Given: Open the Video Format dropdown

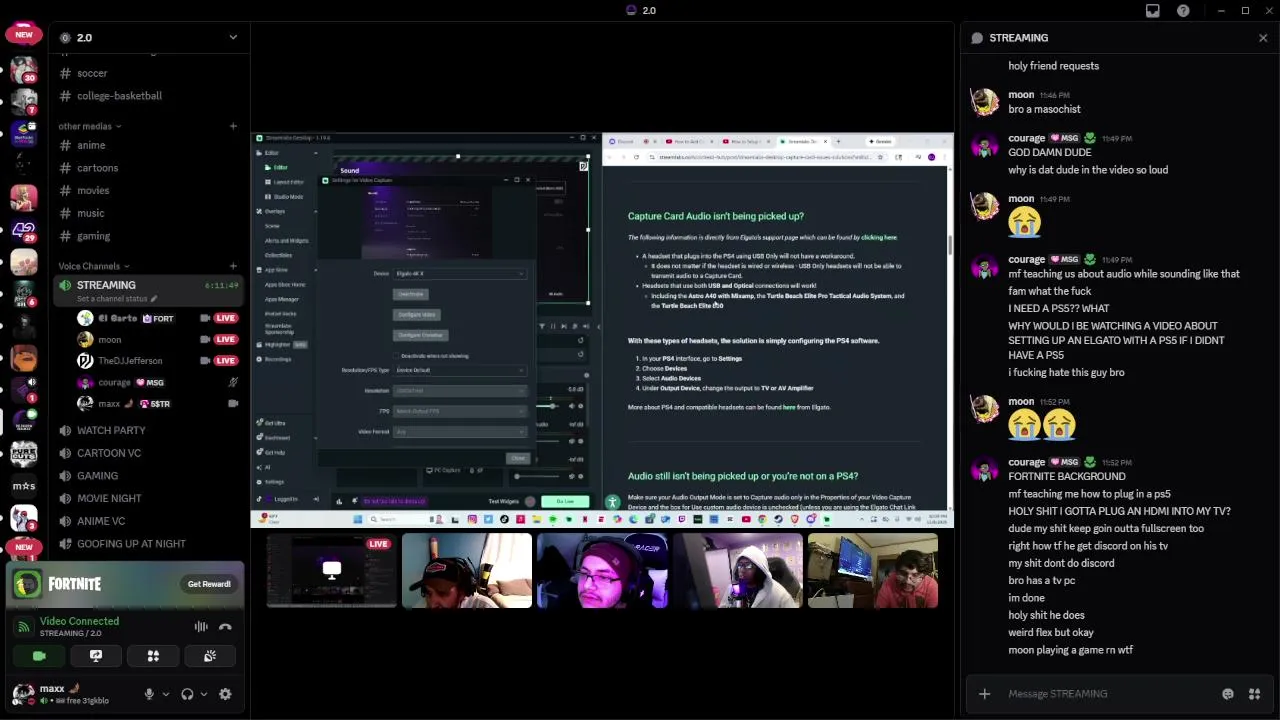Looking at the screenshot, I should pos(460,432).
